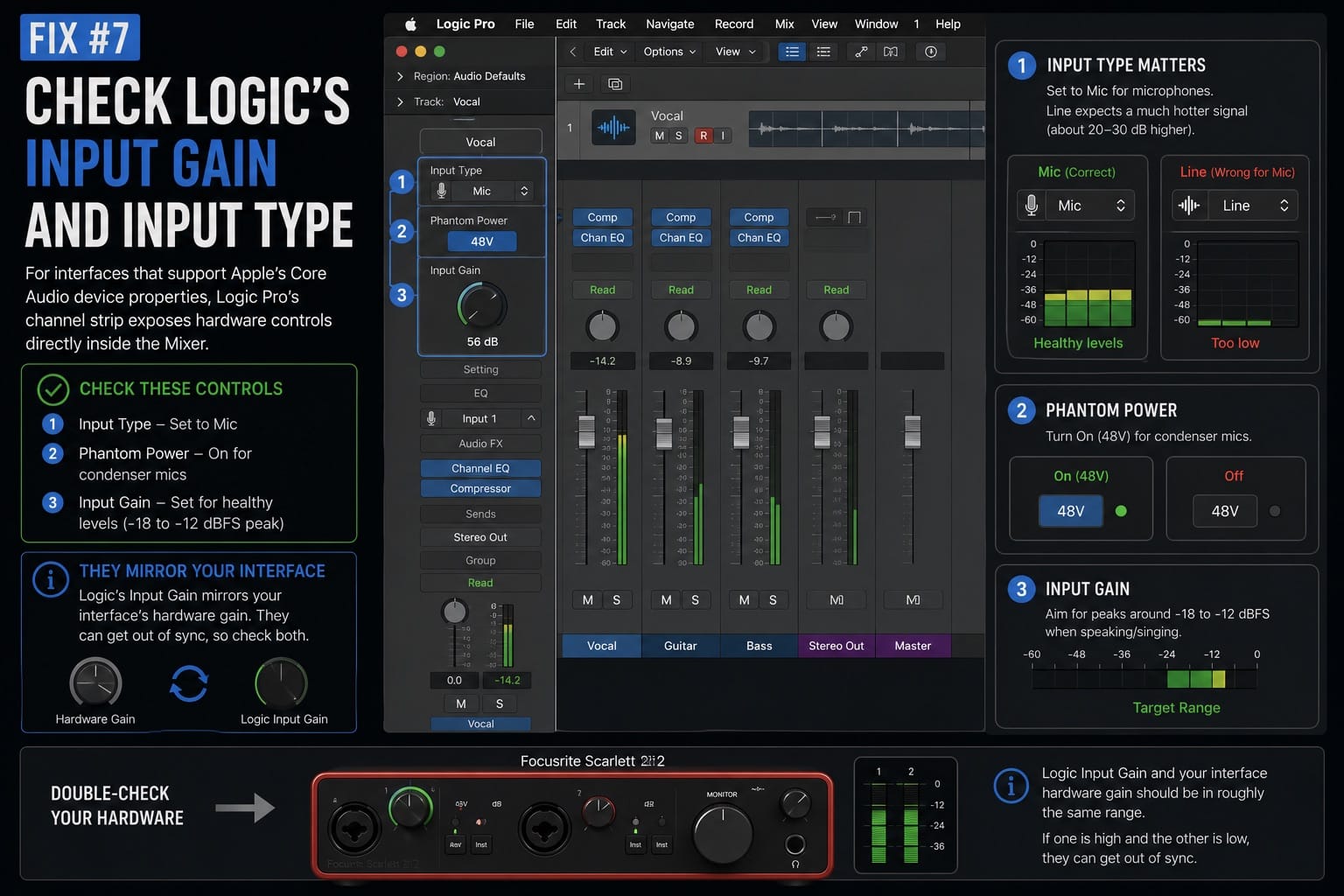This screenshot has height=896, width=1344.
Task: Open Comp plugin on Vocal mixer channel
Action: [x=602, y=217]
